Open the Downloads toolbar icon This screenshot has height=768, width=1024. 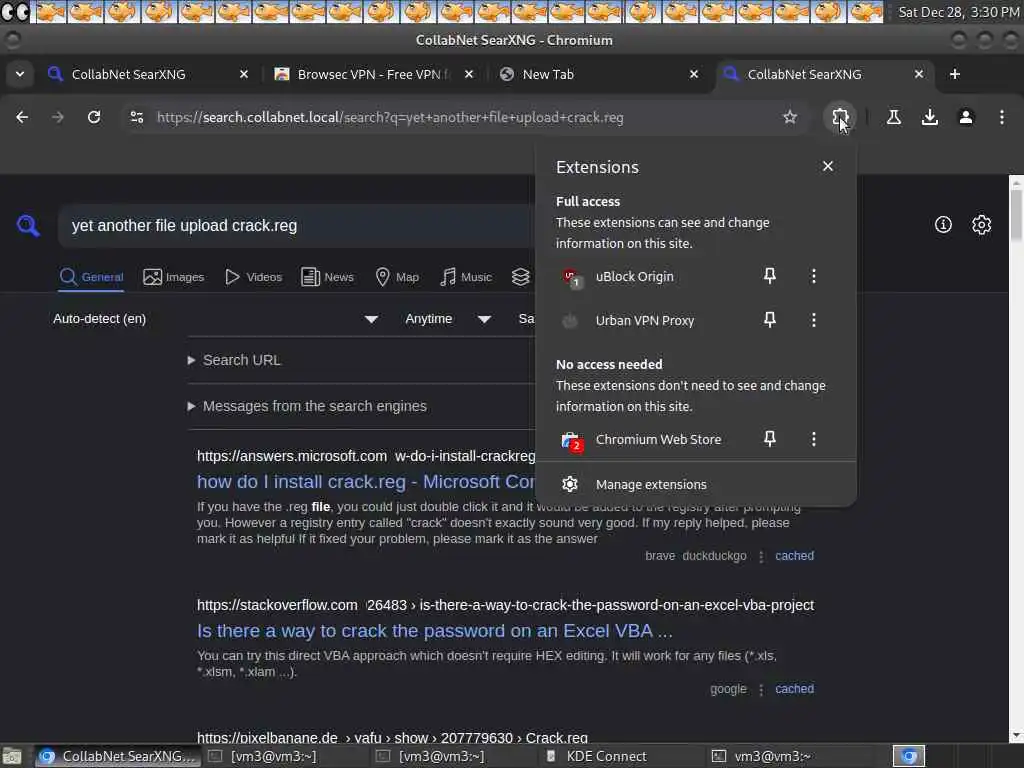coord(929,117)
